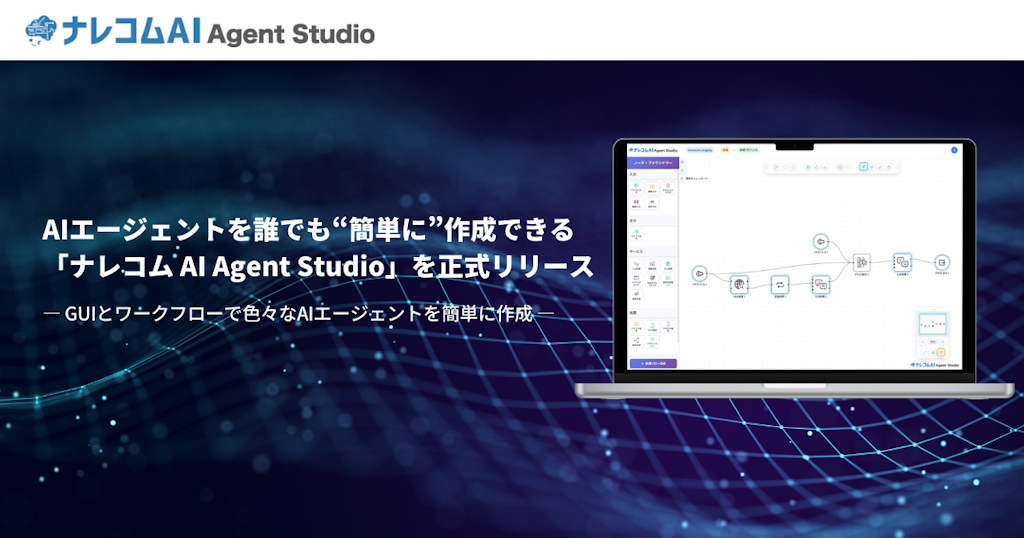Select the loop arrows node on canvas

point(780,284)
